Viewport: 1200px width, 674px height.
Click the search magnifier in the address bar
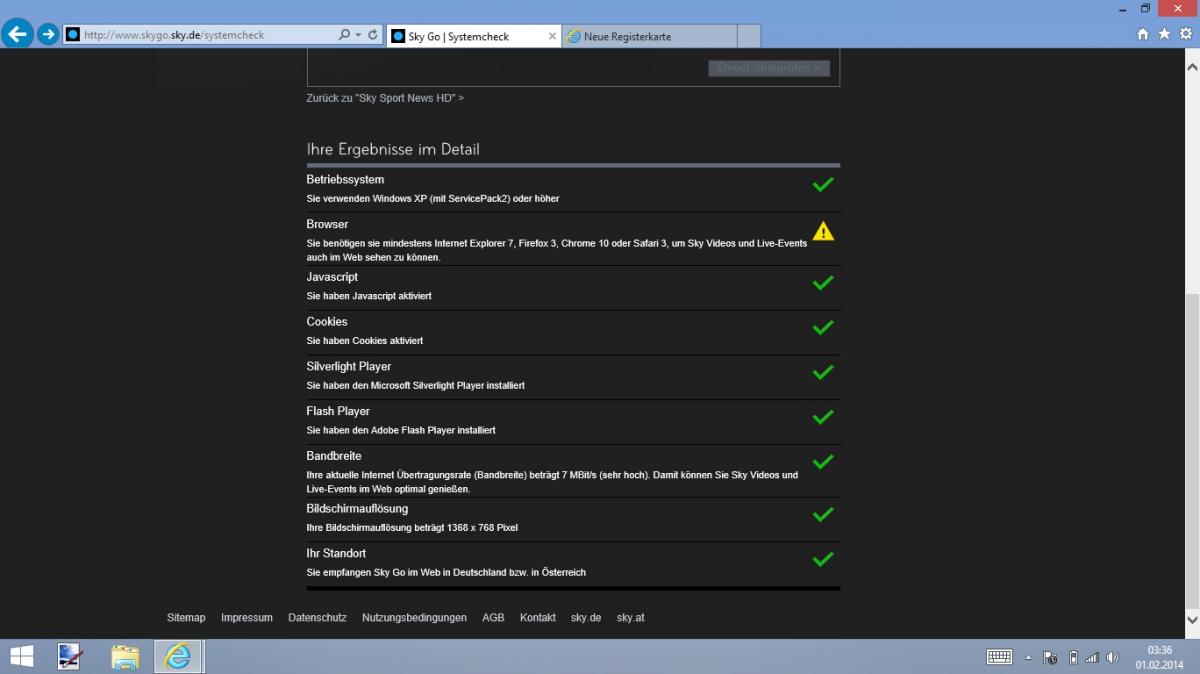[x=344, y=35]
